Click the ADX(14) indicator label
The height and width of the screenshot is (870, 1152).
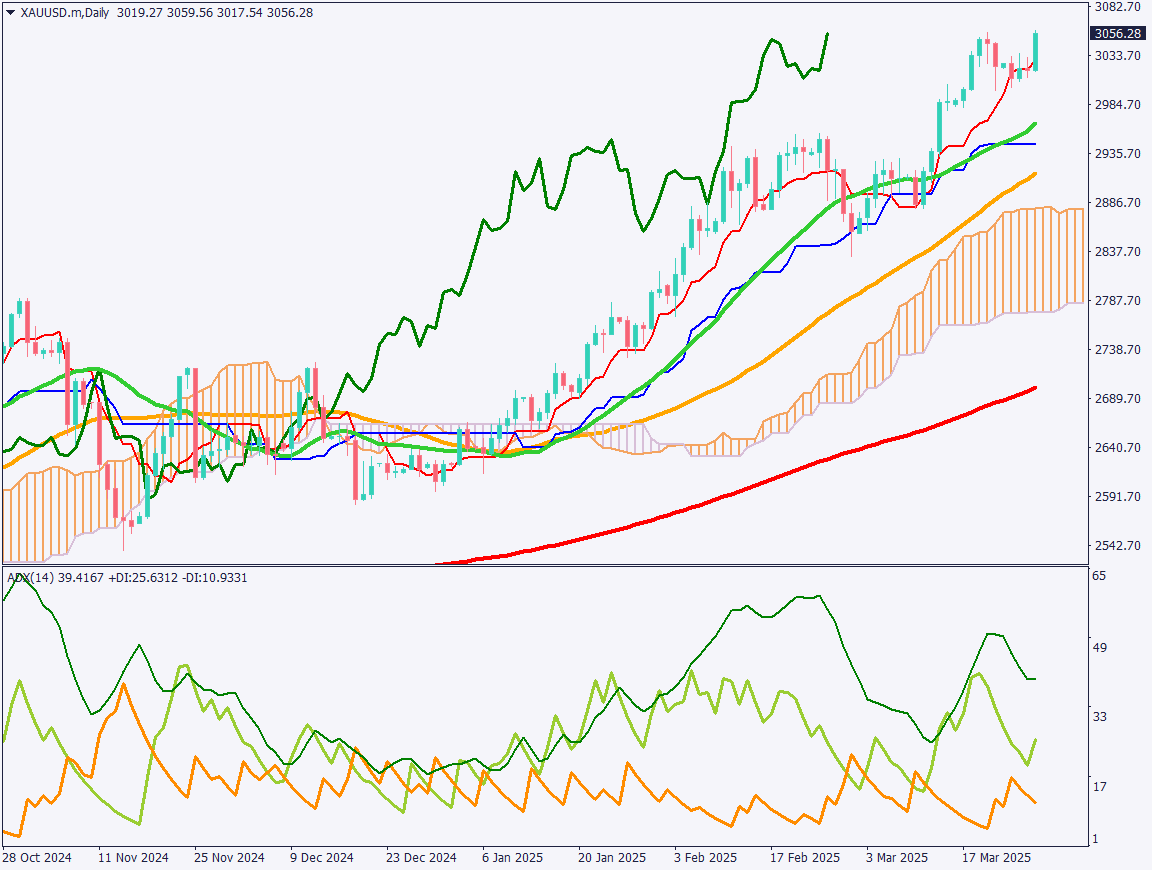point(30,577)
